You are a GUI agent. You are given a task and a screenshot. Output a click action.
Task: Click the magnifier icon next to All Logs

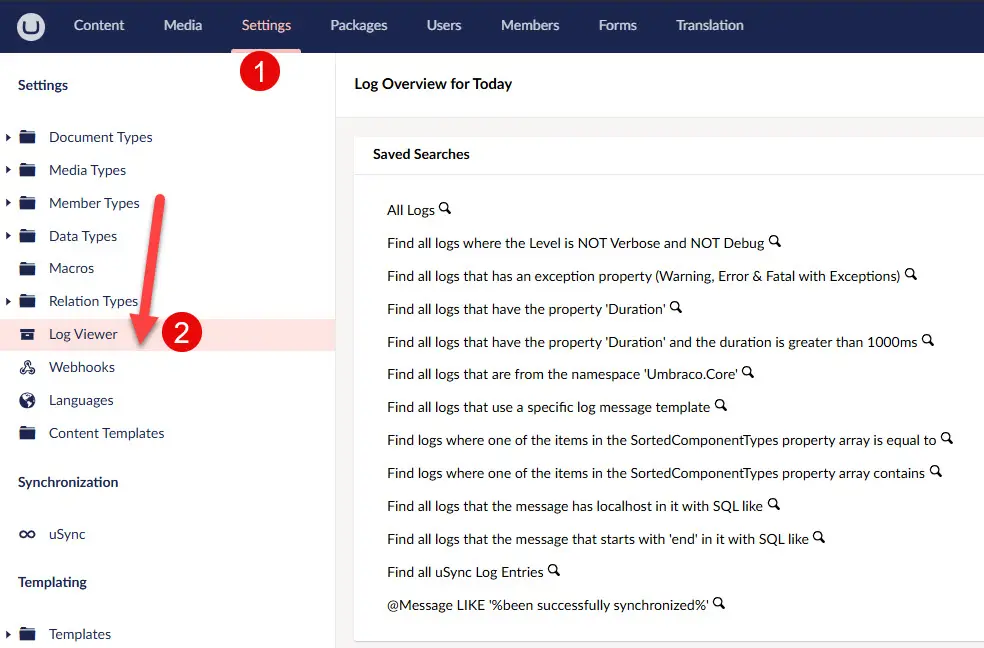click(444, 209)
